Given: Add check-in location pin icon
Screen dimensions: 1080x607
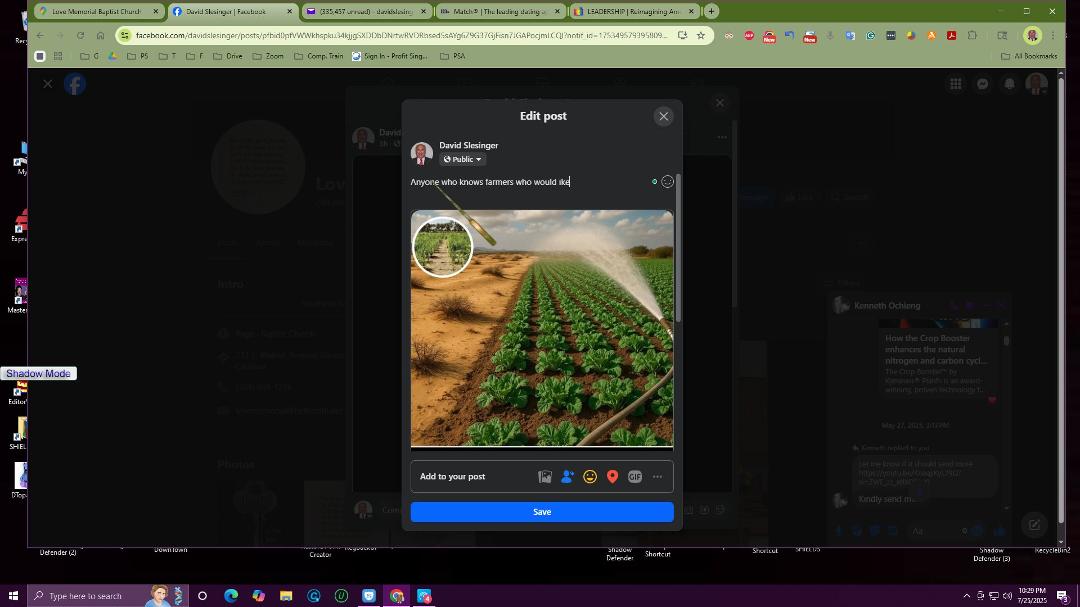Looking at the screenshot, I should [x=612, y=477].
